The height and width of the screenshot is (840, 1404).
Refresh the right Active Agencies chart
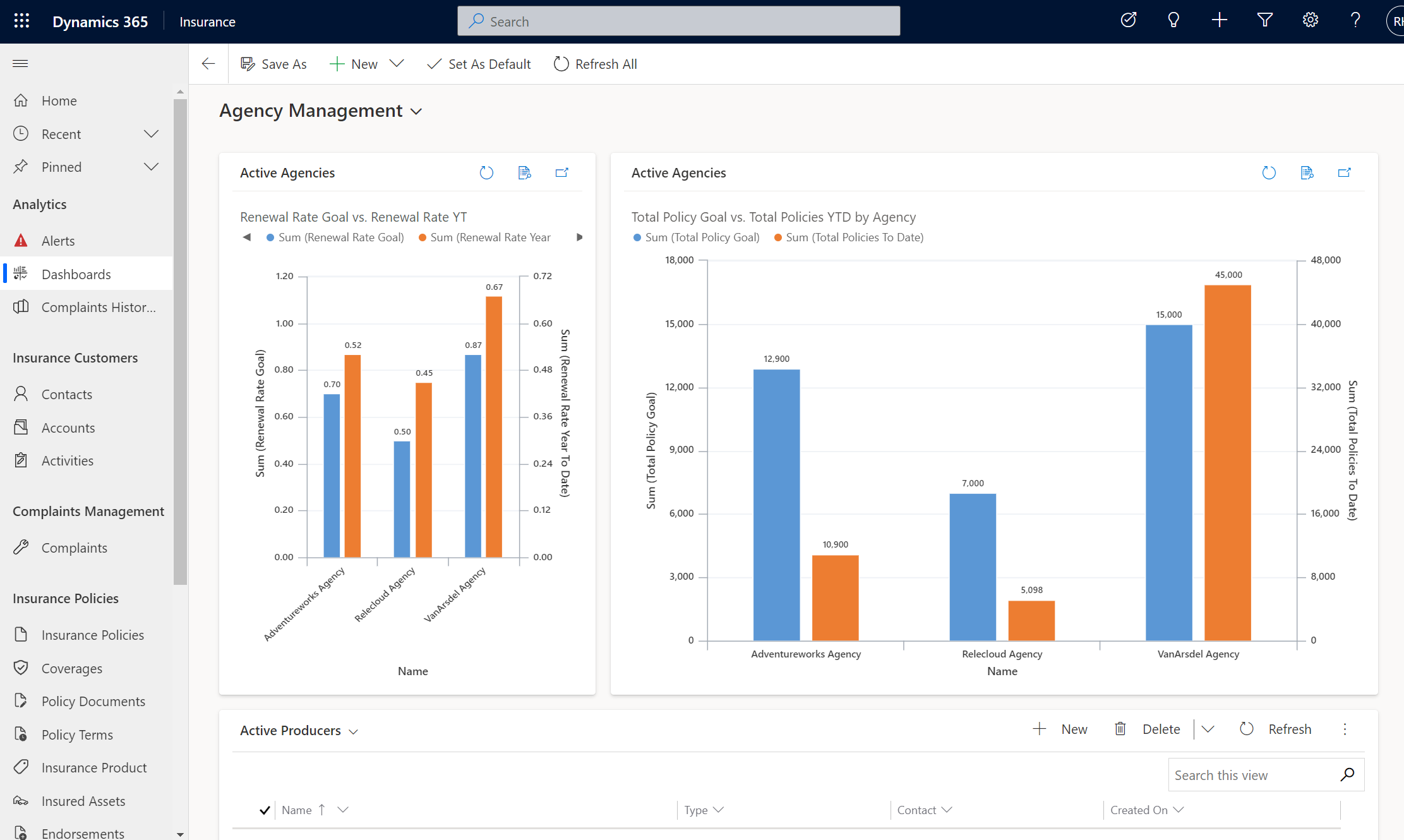tap(1269, 173)
